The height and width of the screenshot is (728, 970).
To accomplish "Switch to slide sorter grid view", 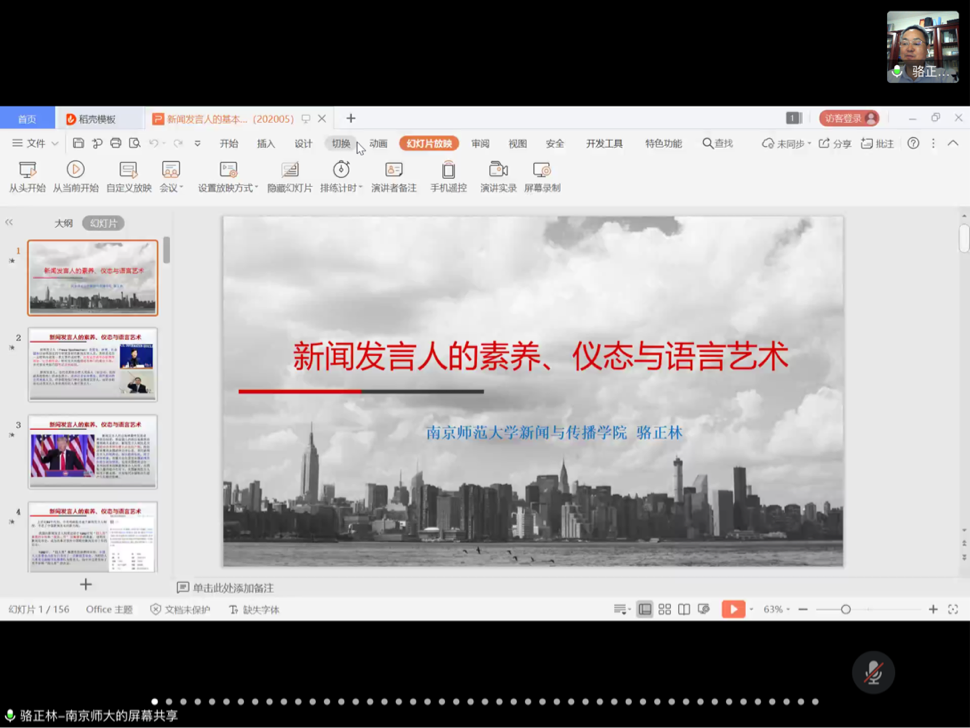I will tap(664, 609).
